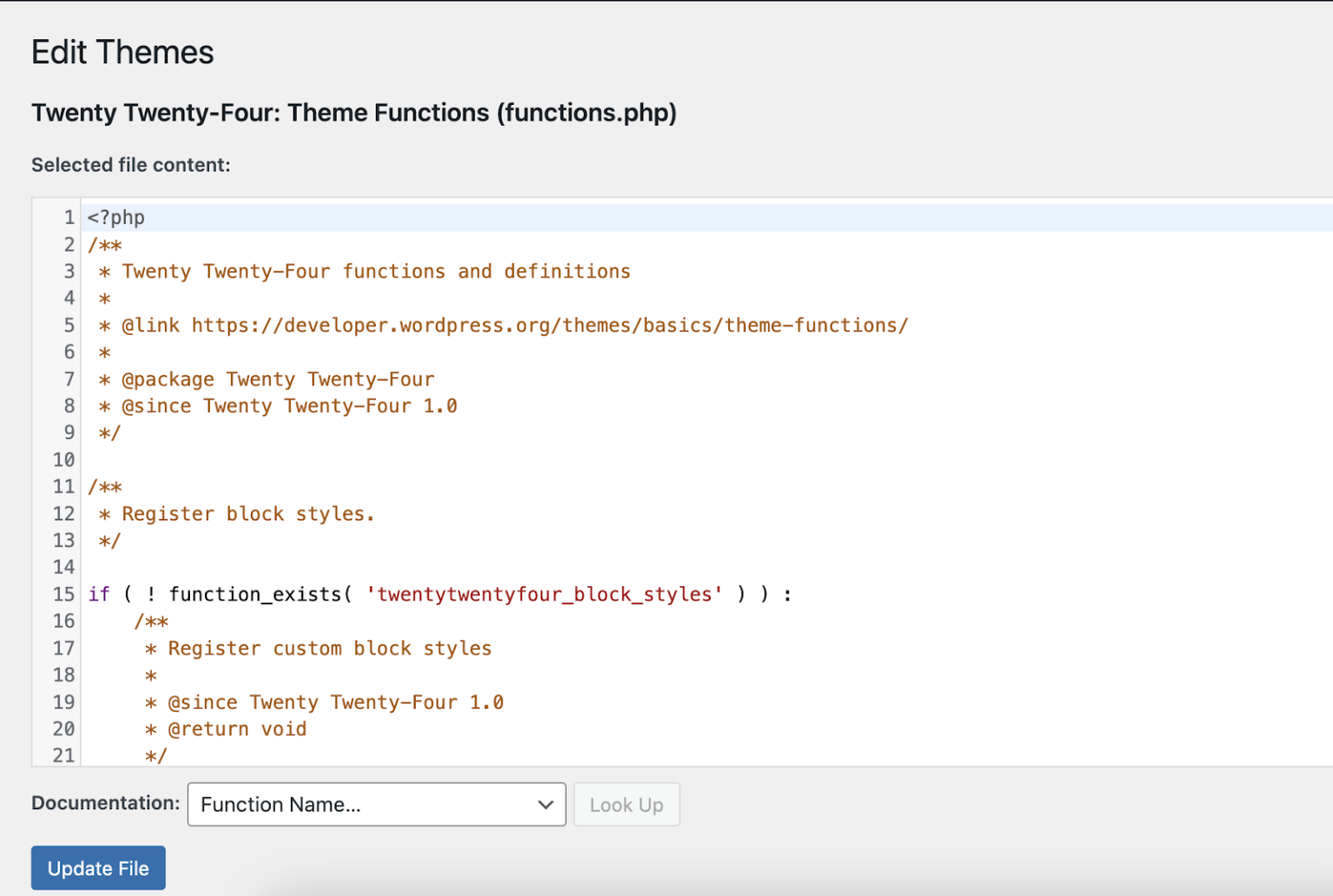Click the 'Edit Themes' page heading

point(122,52)
